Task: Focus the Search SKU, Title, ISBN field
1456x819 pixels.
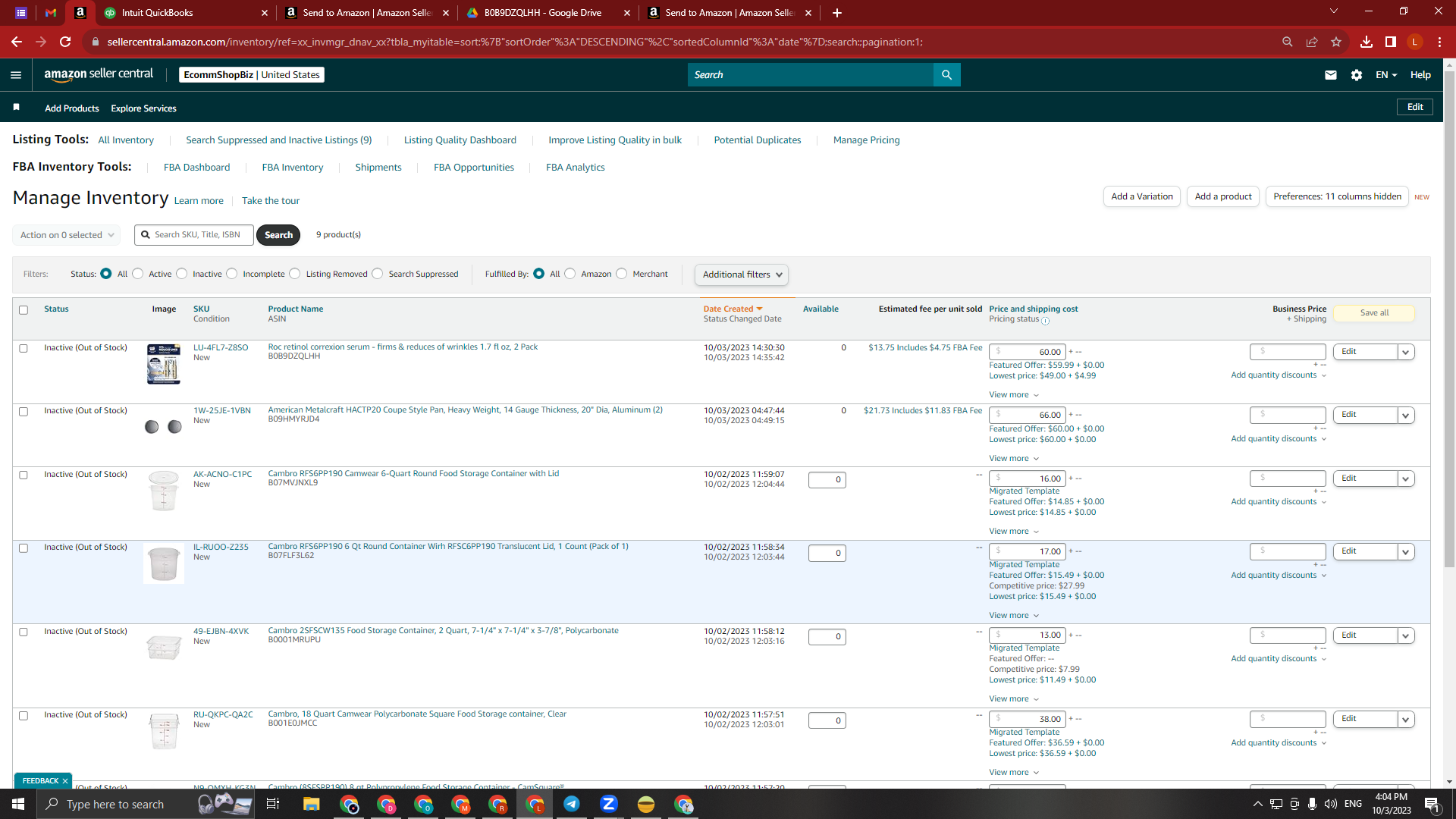Action: click(x=194, y=235)
